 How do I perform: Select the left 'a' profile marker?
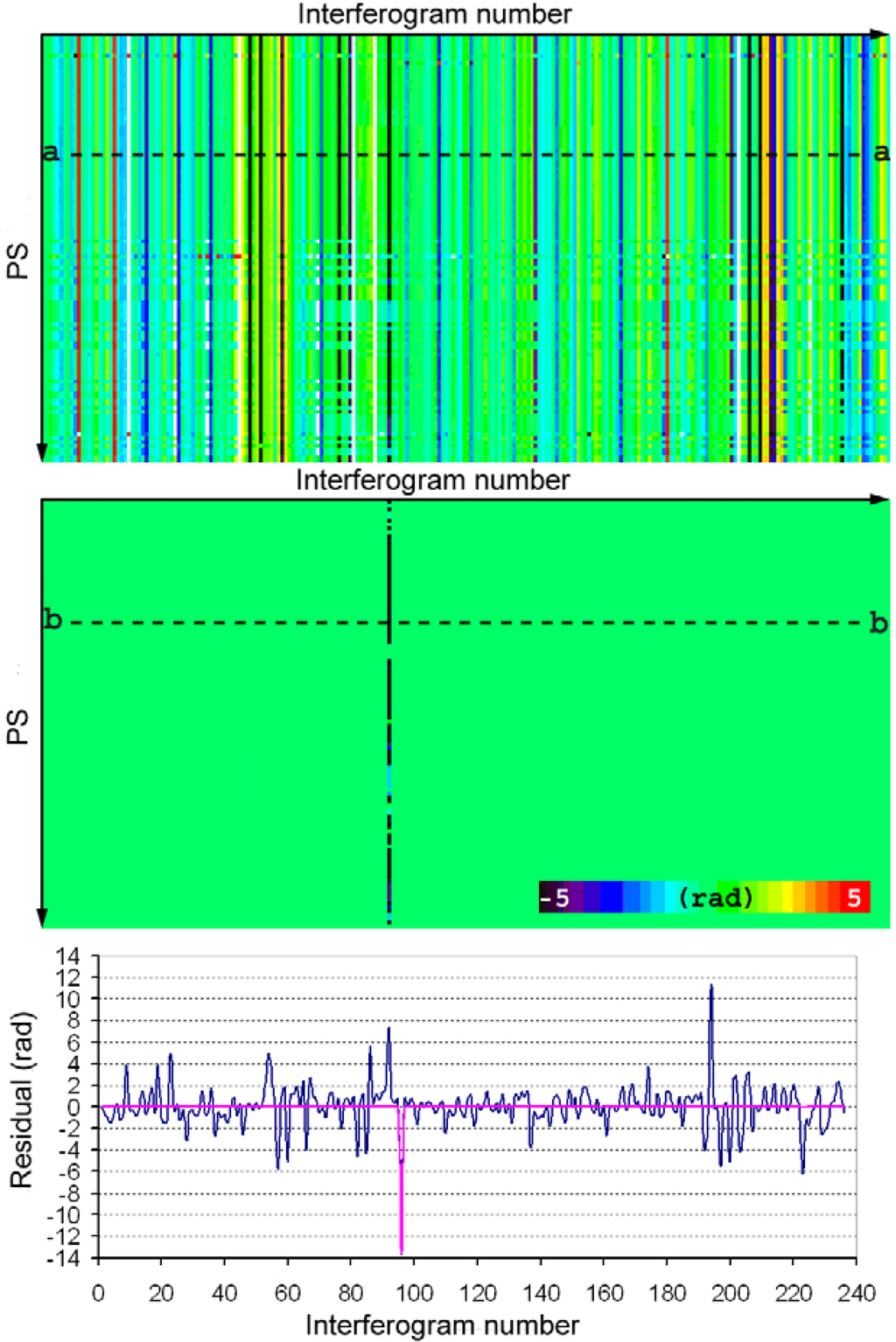coord(51,152)
